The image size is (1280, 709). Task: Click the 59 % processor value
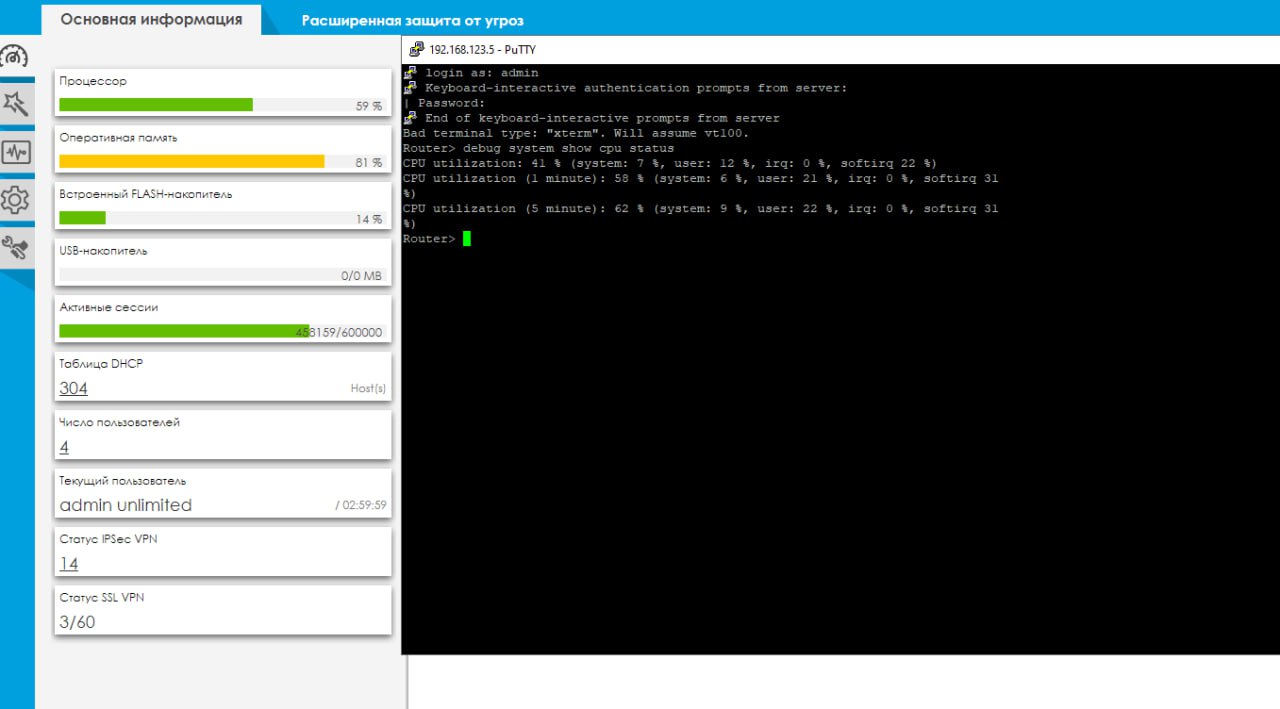click(369, 106)
